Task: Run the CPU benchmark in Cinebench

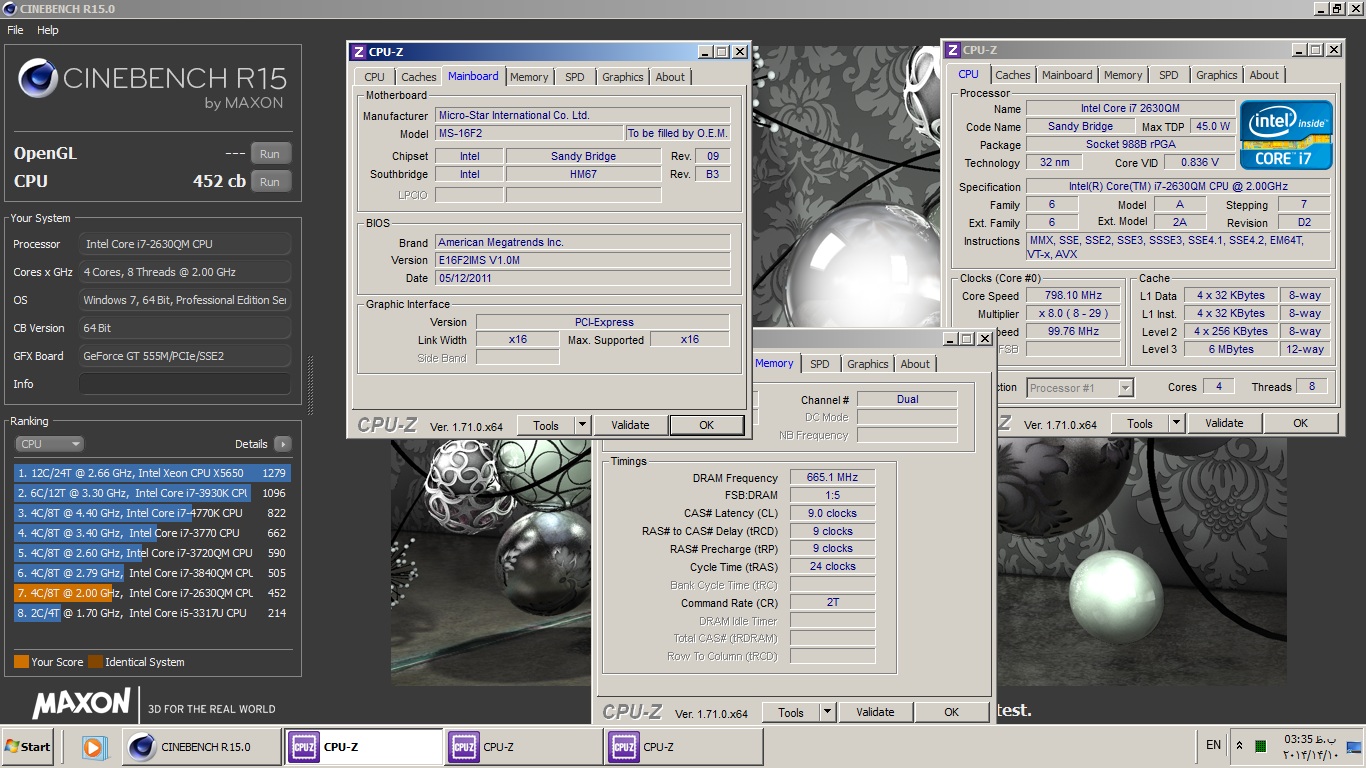Action: 270,182
